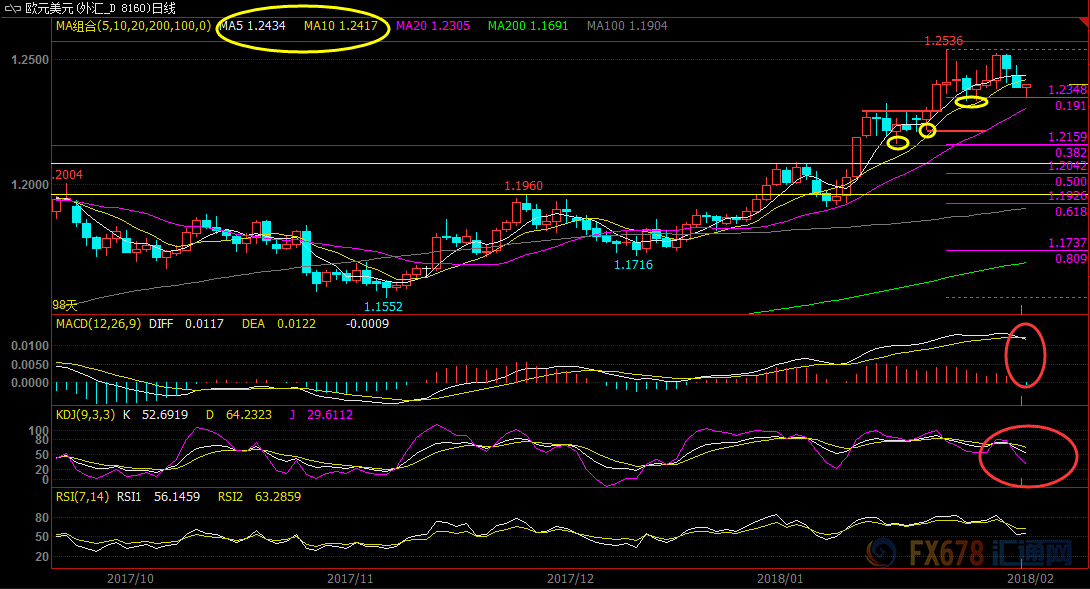Click the 1.1960 peak price label

[x=523, y=186]
